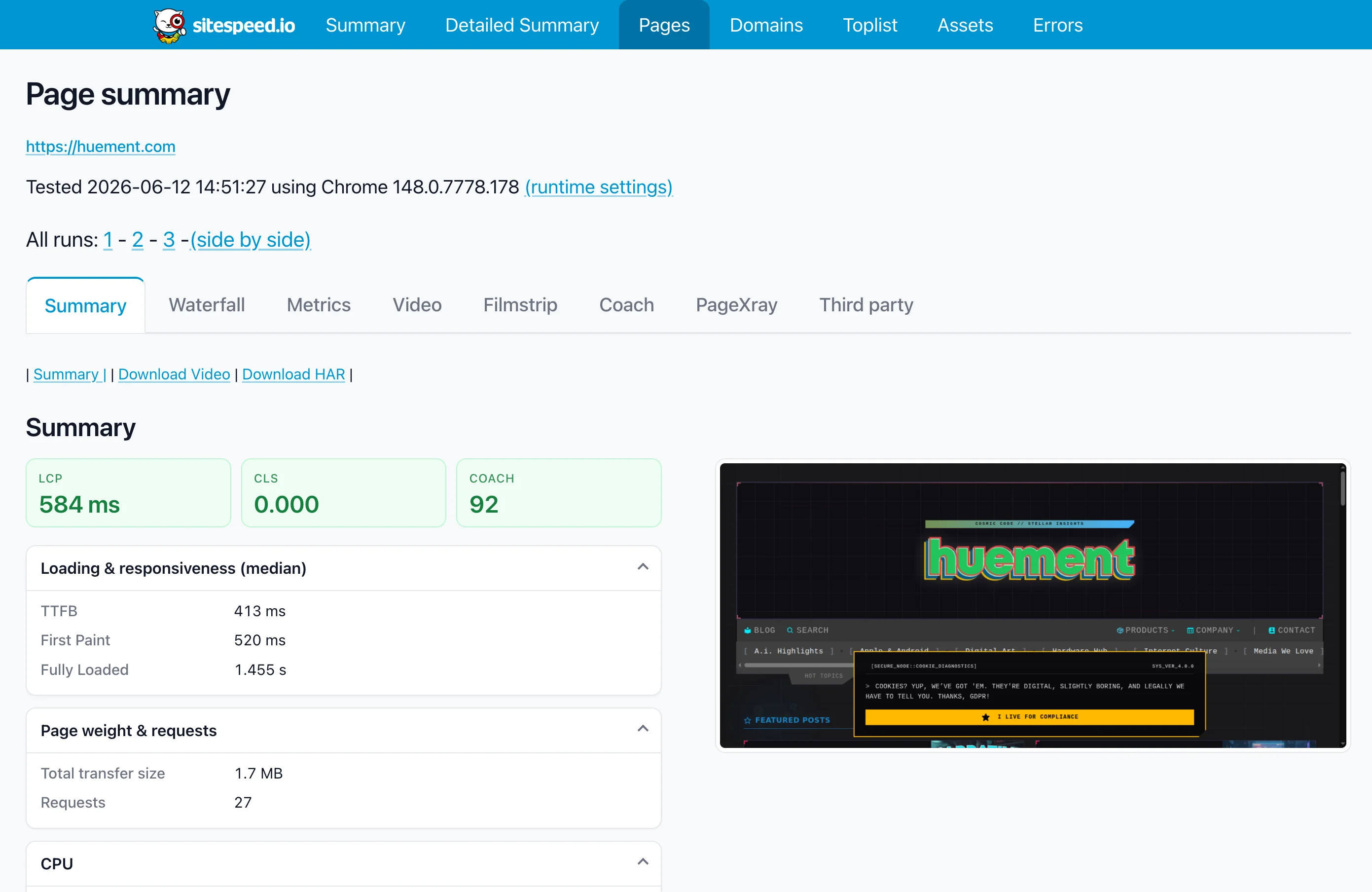Screen dimensions: 1372x892
Task: Click the sitespeed.io brand text
Action: (244, 25)
